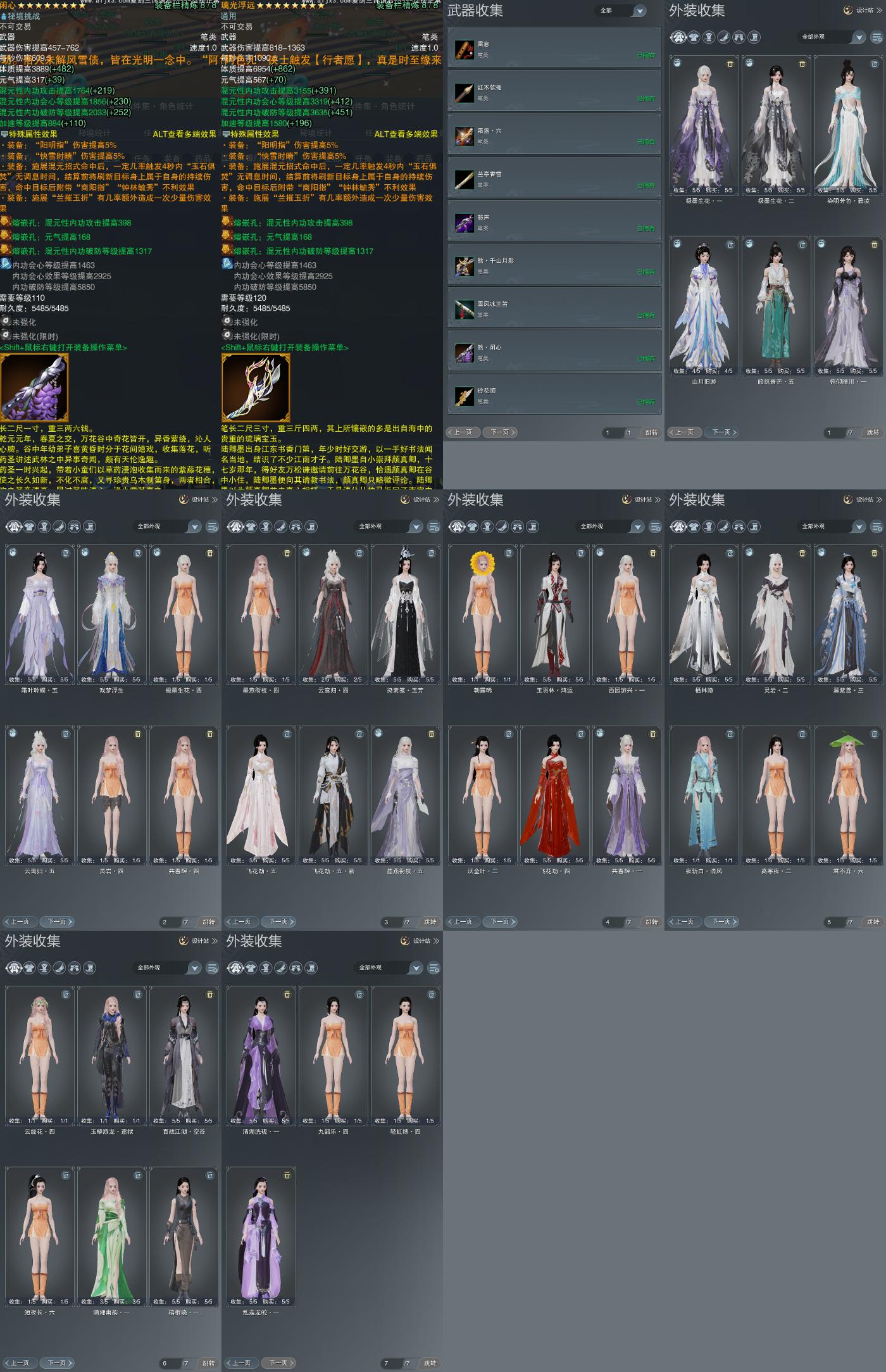
Task: Select the 君不弃·六 outfit preview with green hat
Action: click(x=847, y=796)
